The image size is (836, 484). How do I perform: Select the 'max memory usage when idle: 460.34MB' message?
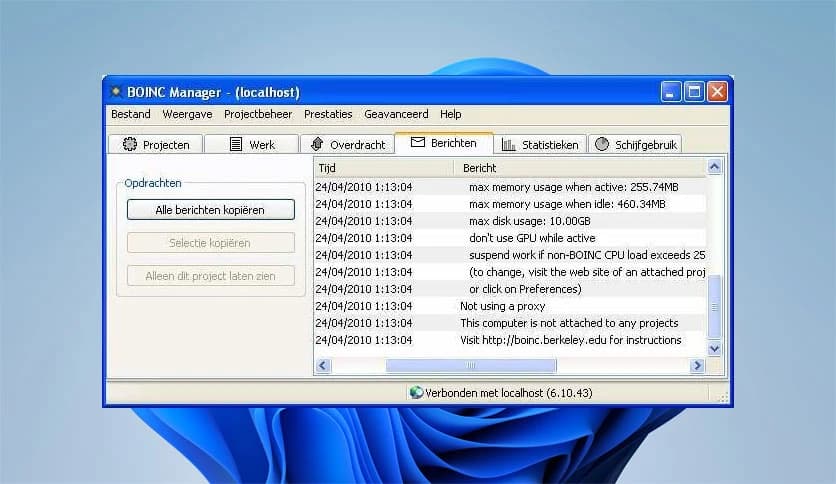[x=510, y=204]
